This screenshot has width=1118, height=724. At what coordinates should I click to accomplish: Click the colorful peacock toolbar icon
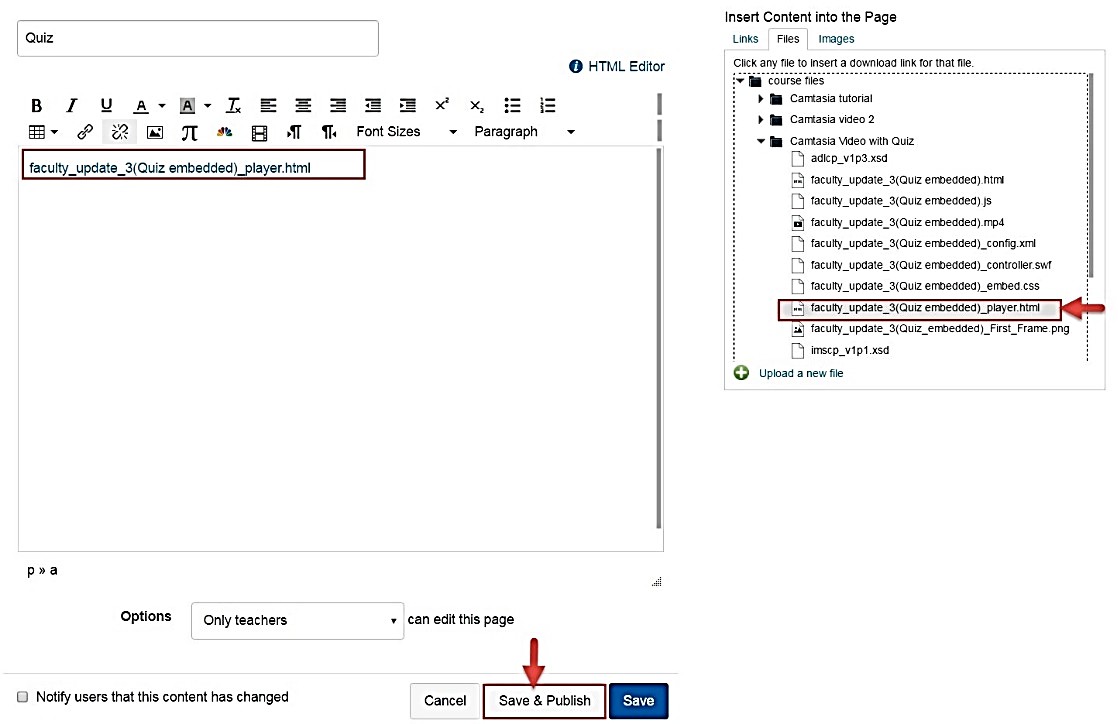coord(225,132)
